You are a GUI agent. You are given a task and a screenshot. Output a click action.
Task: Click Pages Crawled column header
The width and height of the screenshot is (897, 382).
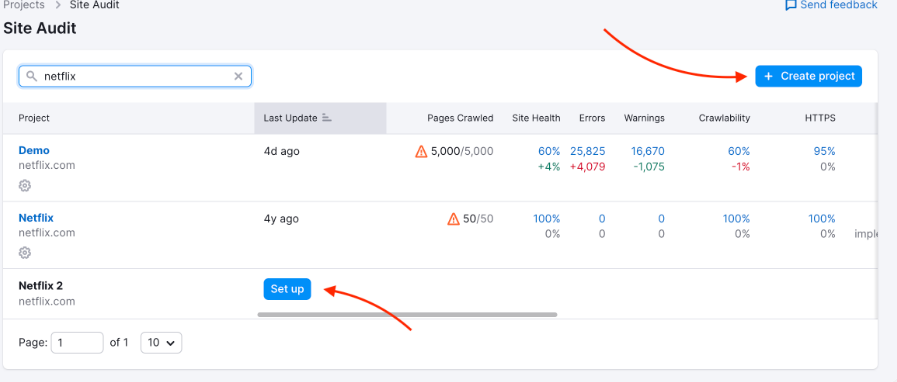pyautogui.click(x=460, y=118)
